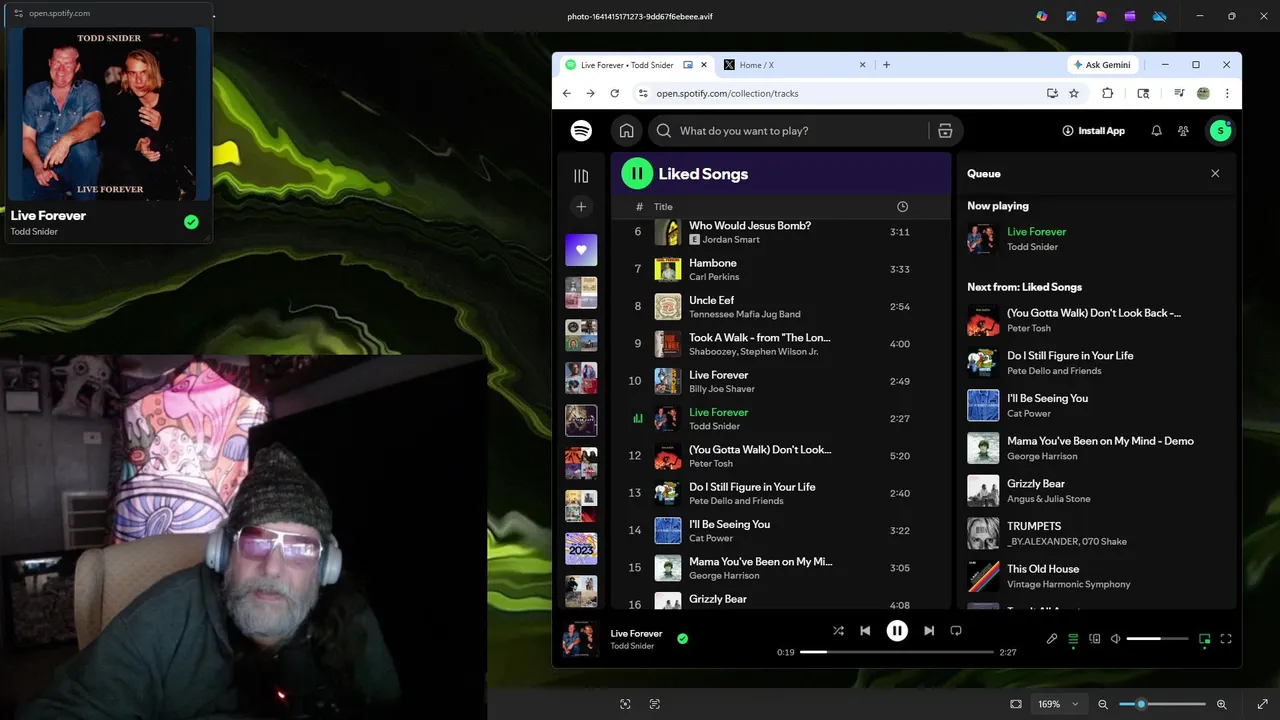Open Billy Joe Shaver artist link
Image resolution: width=1280 pixels, height=720 pixels.
(x=721, y=389)
